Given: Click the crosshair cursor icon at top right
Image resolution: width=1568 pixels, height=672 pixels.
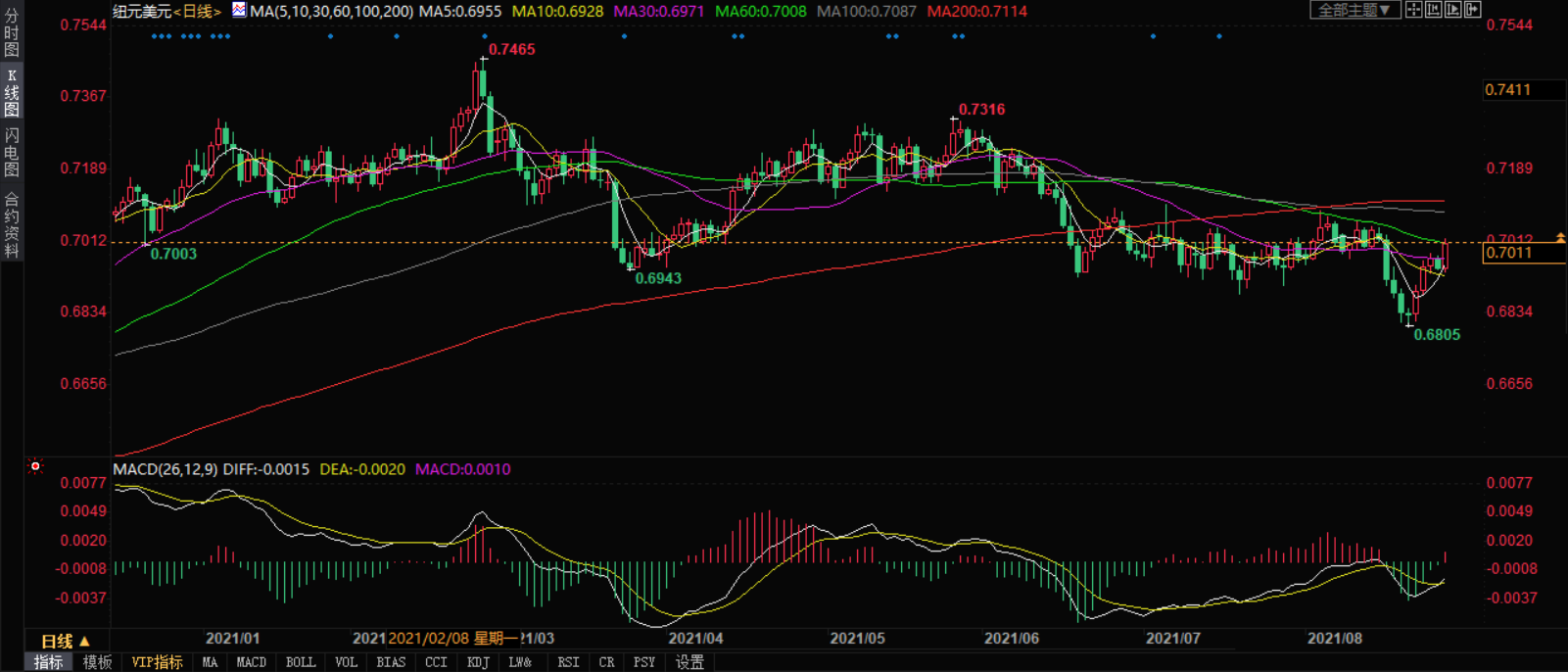Looking at the screenshot, I should click(x=1413, y=10).
